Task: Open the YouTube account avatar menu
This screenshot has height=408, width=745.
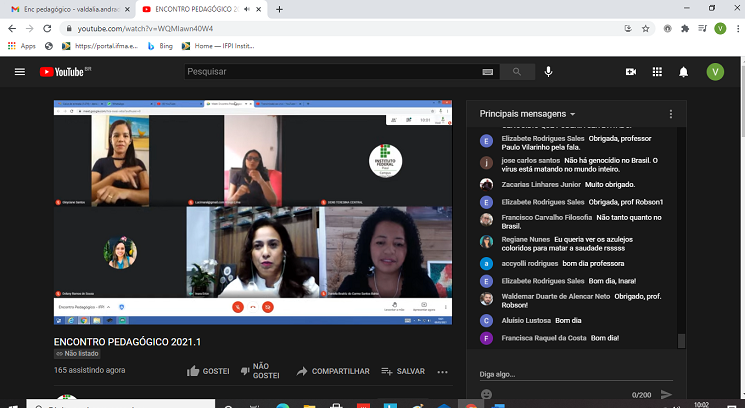Action: click(x=715, y=72)
